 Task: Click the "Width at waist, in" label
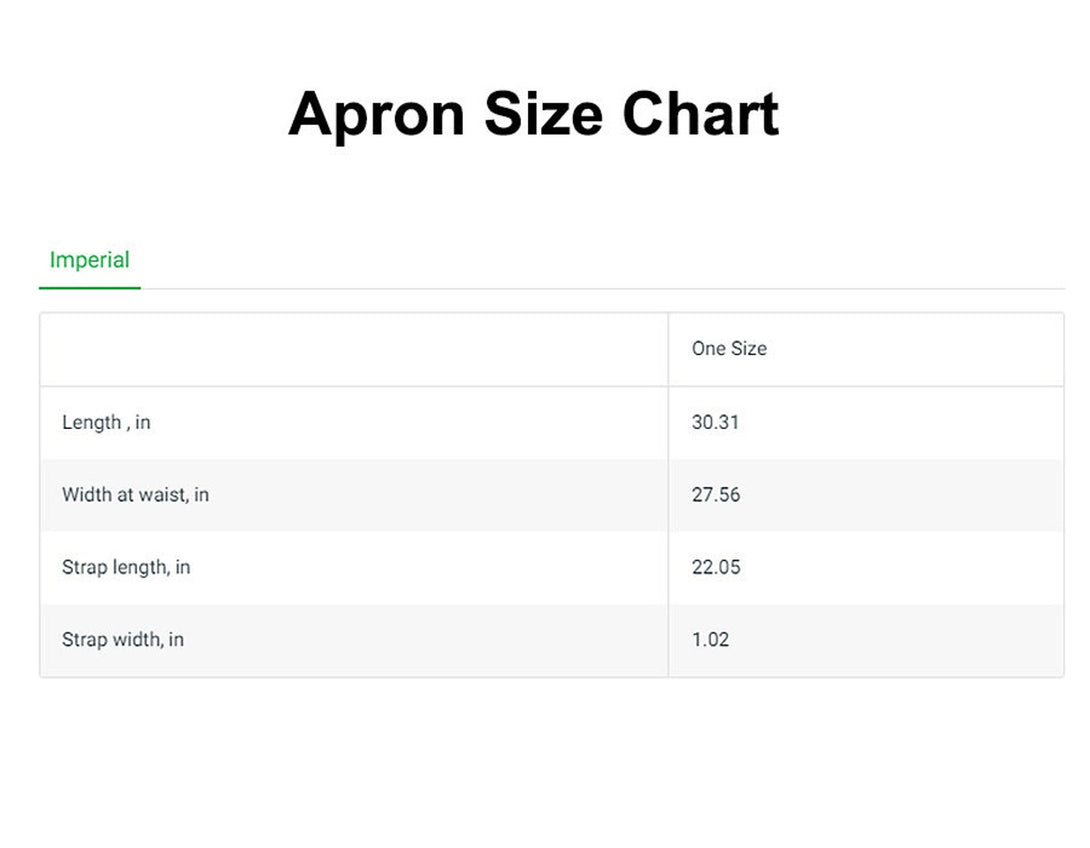tap(135, 494)
